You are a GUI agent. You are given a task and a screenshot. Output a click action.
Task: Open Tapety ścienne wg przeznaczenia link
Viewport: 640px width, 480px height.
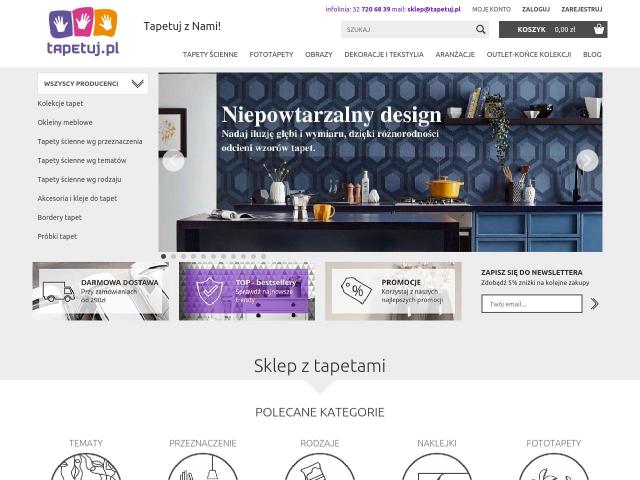[x=90, y=141]
